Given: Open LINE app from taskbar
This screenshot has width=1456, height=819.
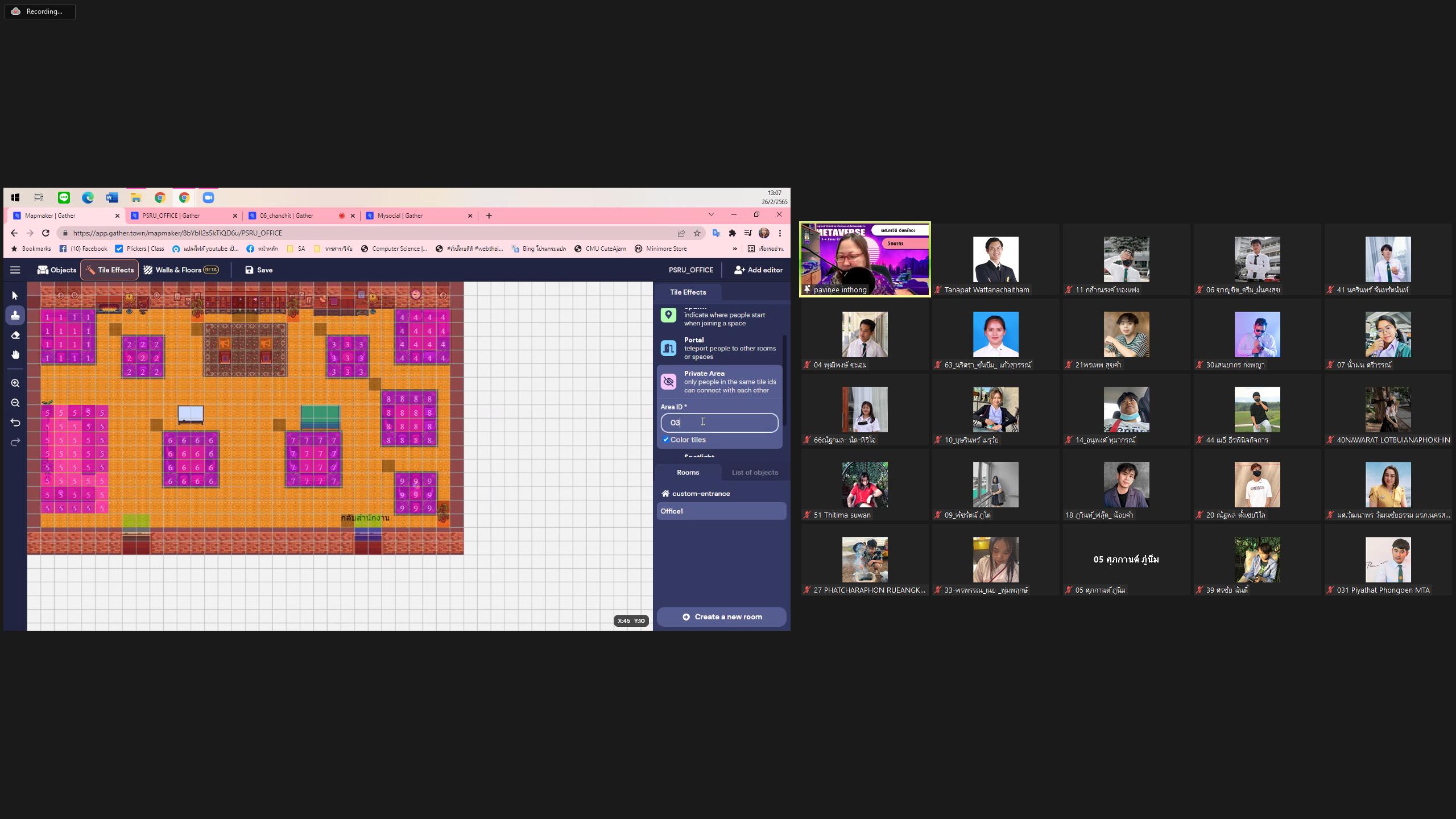Looking at the screenshot, I should click(x=64, y=197).
